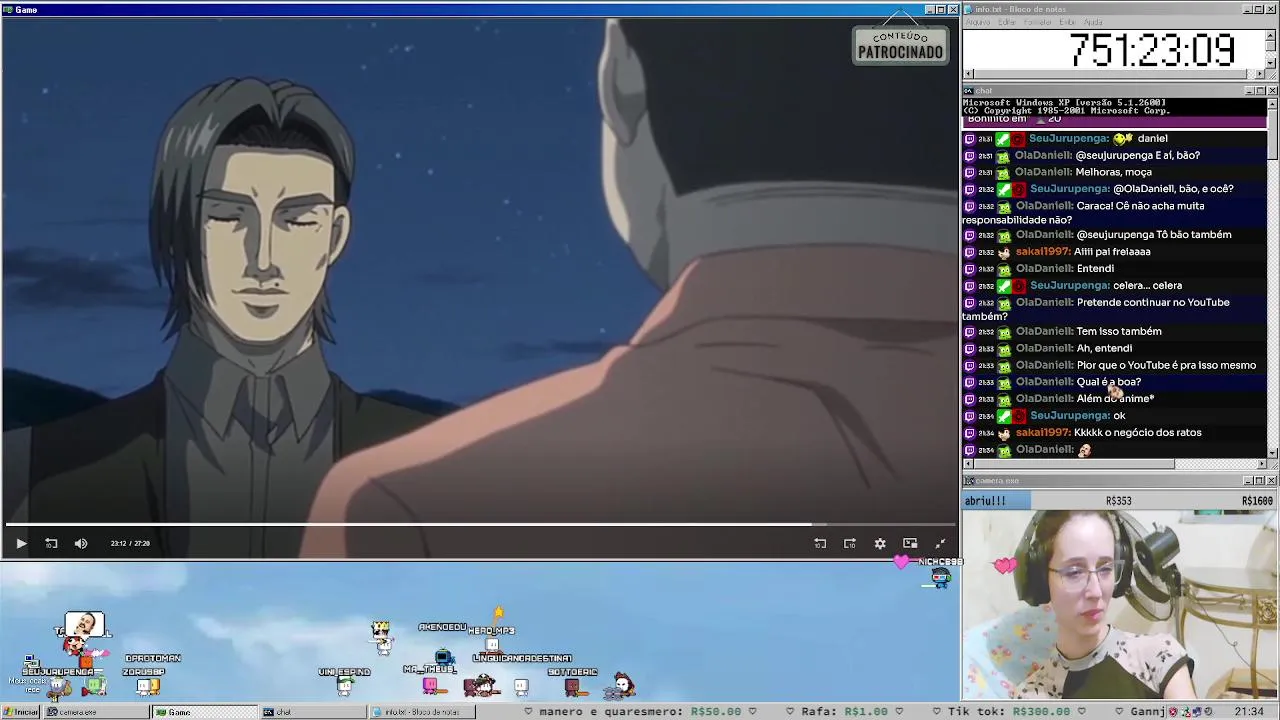1280x720 pixels.
Task: Open the Iniciar start menu
Action: [x=21, y=712]
